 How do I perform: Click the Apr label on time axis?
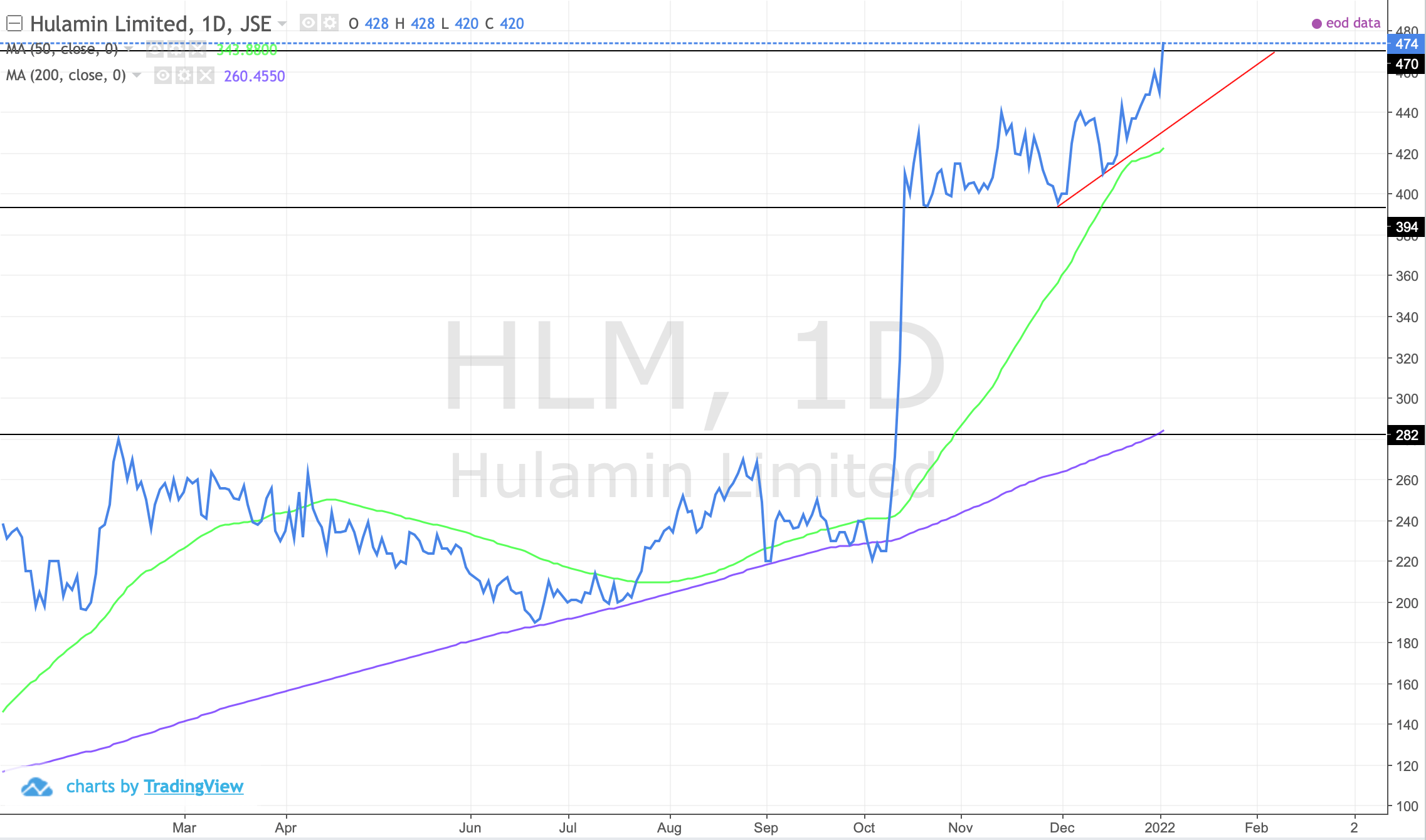coord(286,827)
